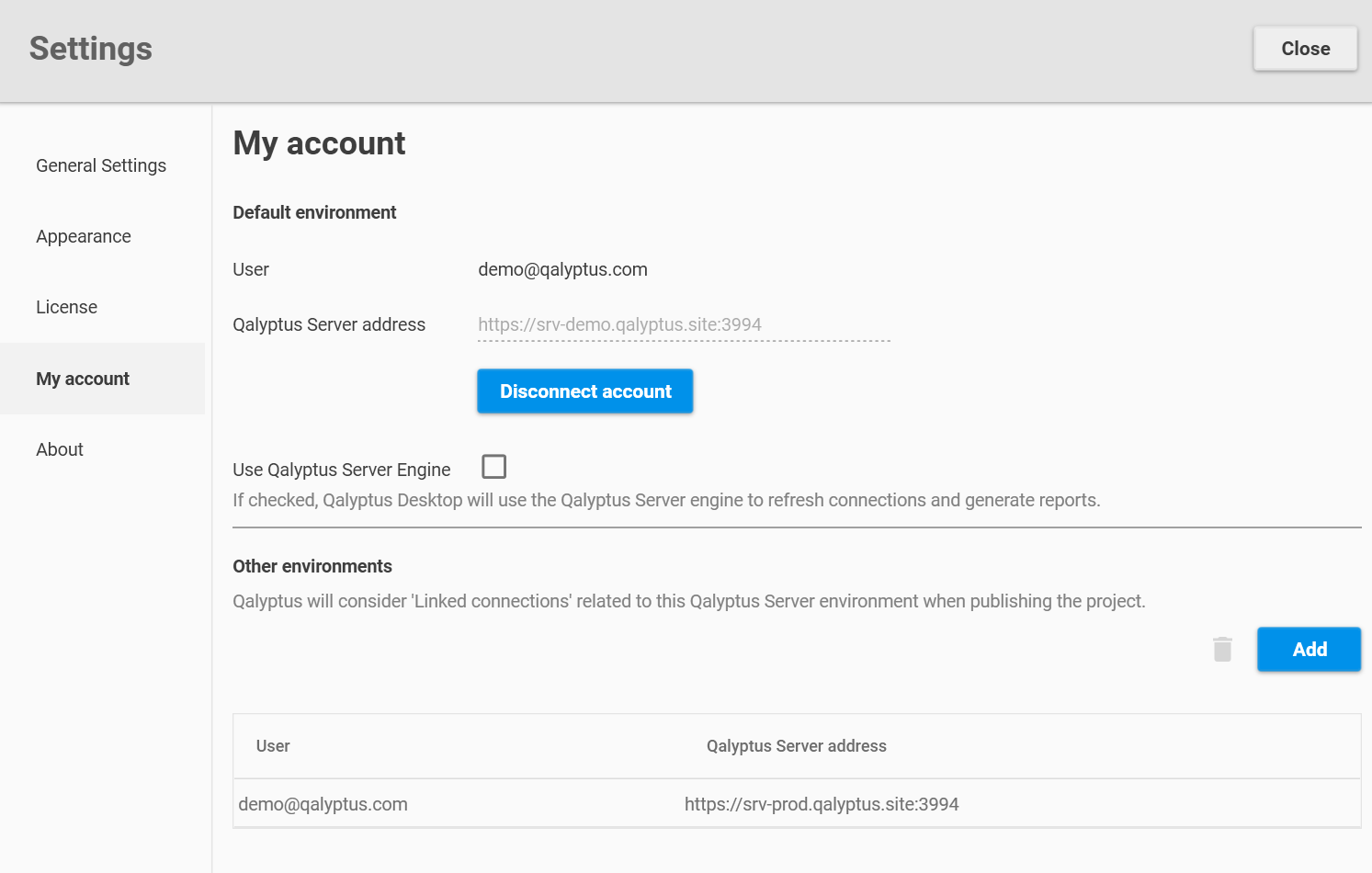Screen dimensions: 1372x873
Task: Close the Settings window
Action: pos(1305,48)
